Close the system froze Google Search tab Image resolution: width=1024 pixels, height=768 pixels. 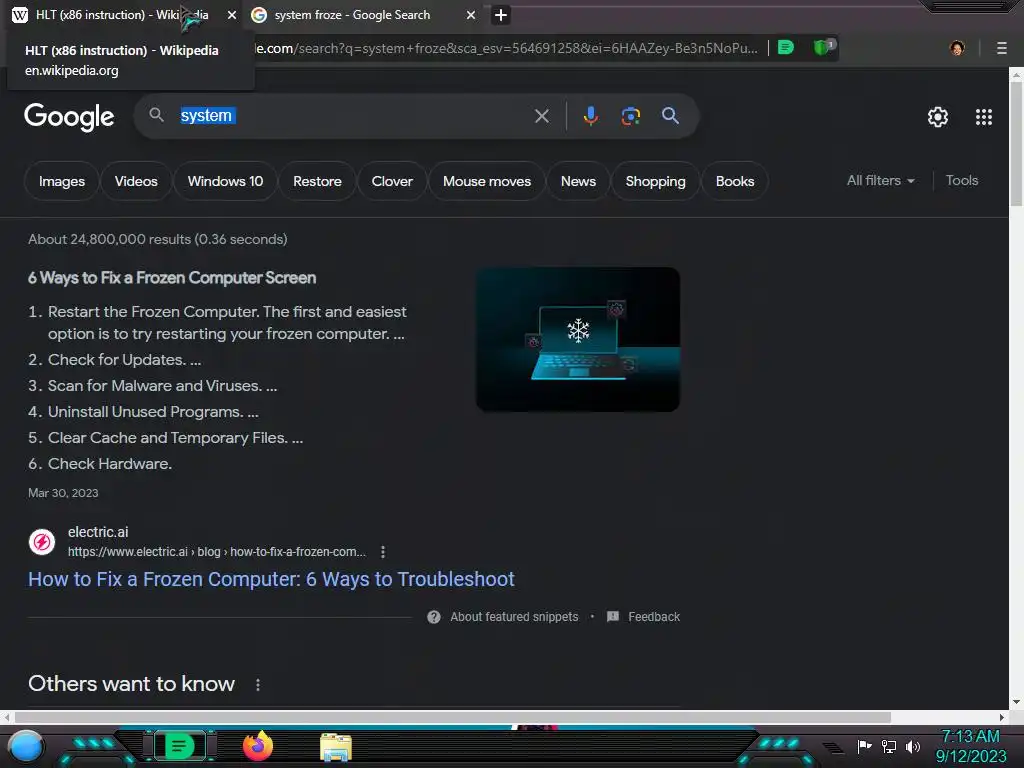click(x=471, y=15)
